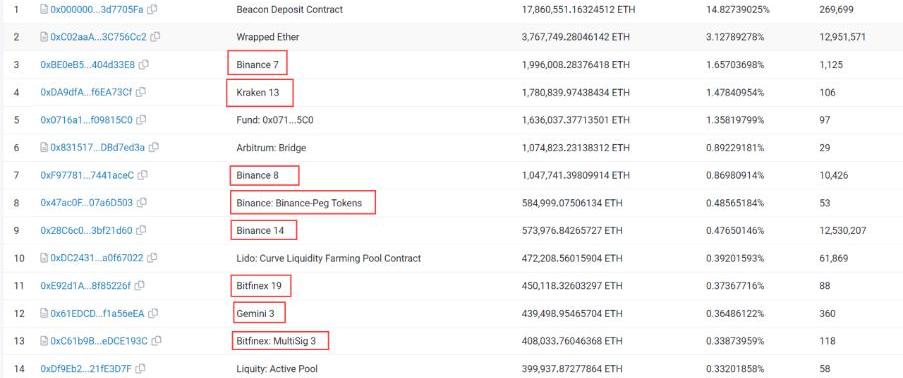Image resolution: width=903 pixels, height=378 pixels.
Task: Click contract file icon beside 0xDC2431...a0f67022
Action: click(44, 258)
